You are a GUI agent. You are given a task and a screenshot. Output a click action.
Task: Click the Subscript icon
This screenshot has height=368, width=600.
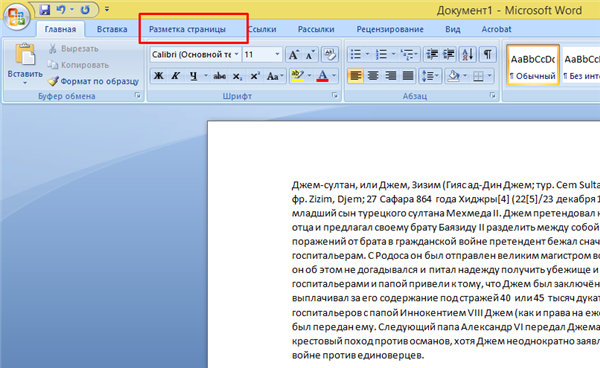(237, 76)
